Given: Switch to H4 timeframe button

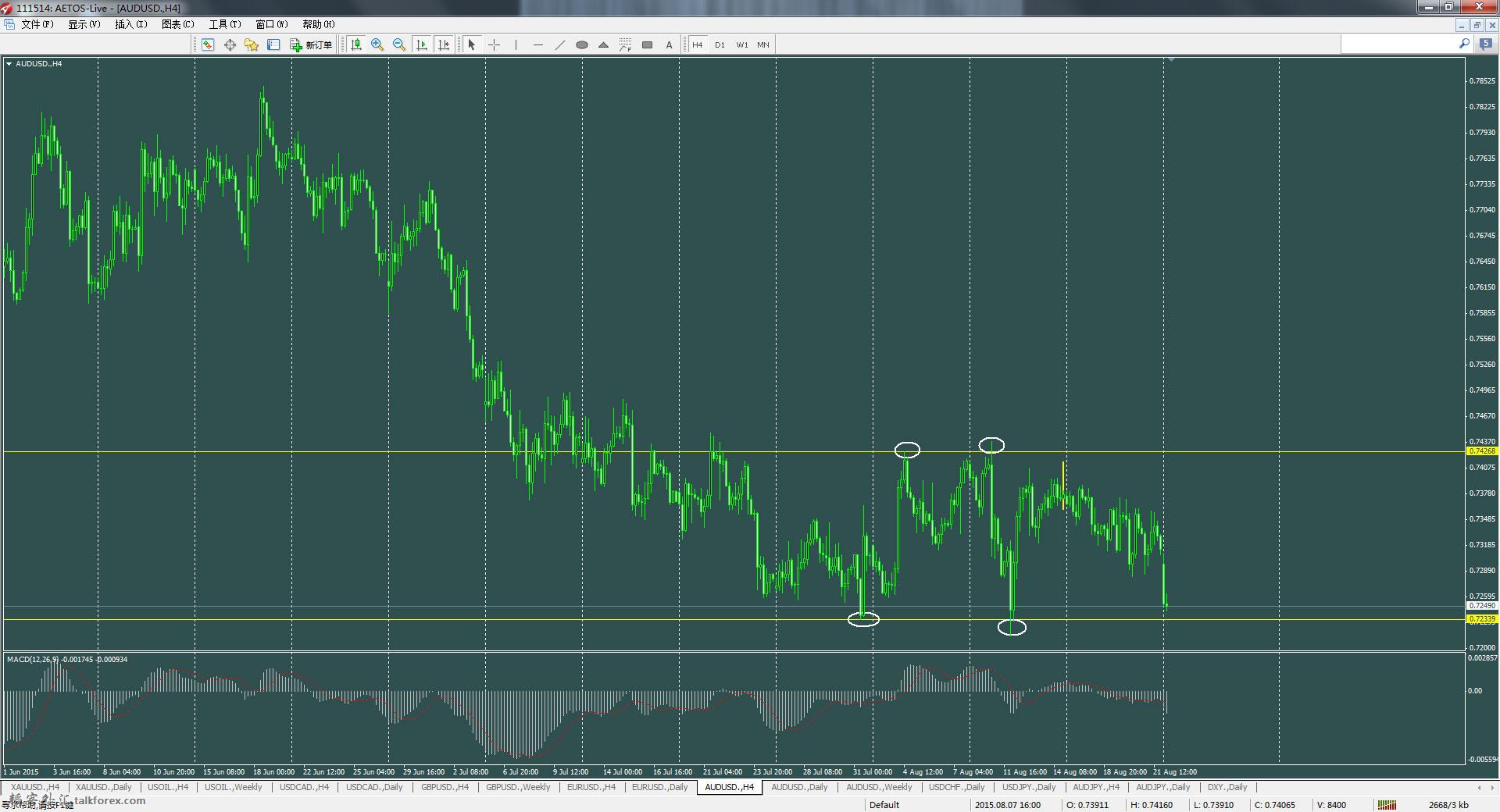Looking at the screenshot, I should click(698, 45).
